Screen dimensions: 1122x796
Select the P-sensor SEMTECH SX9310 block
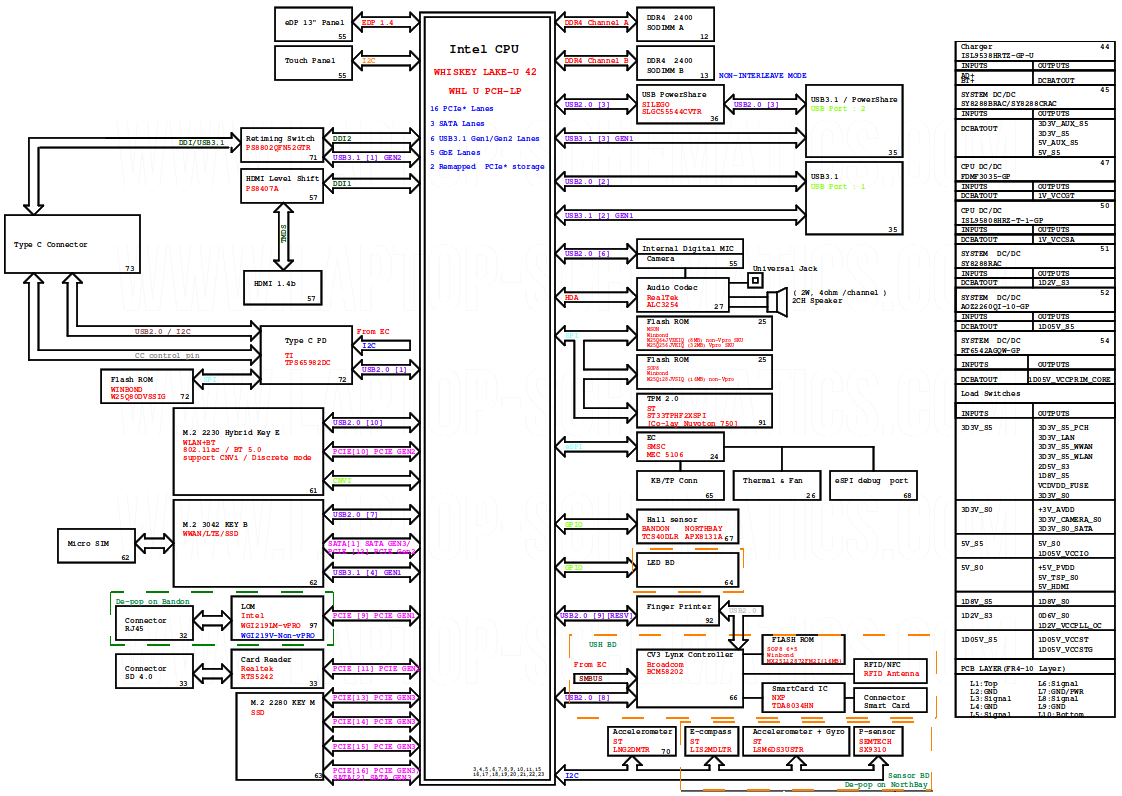point(878,742)
